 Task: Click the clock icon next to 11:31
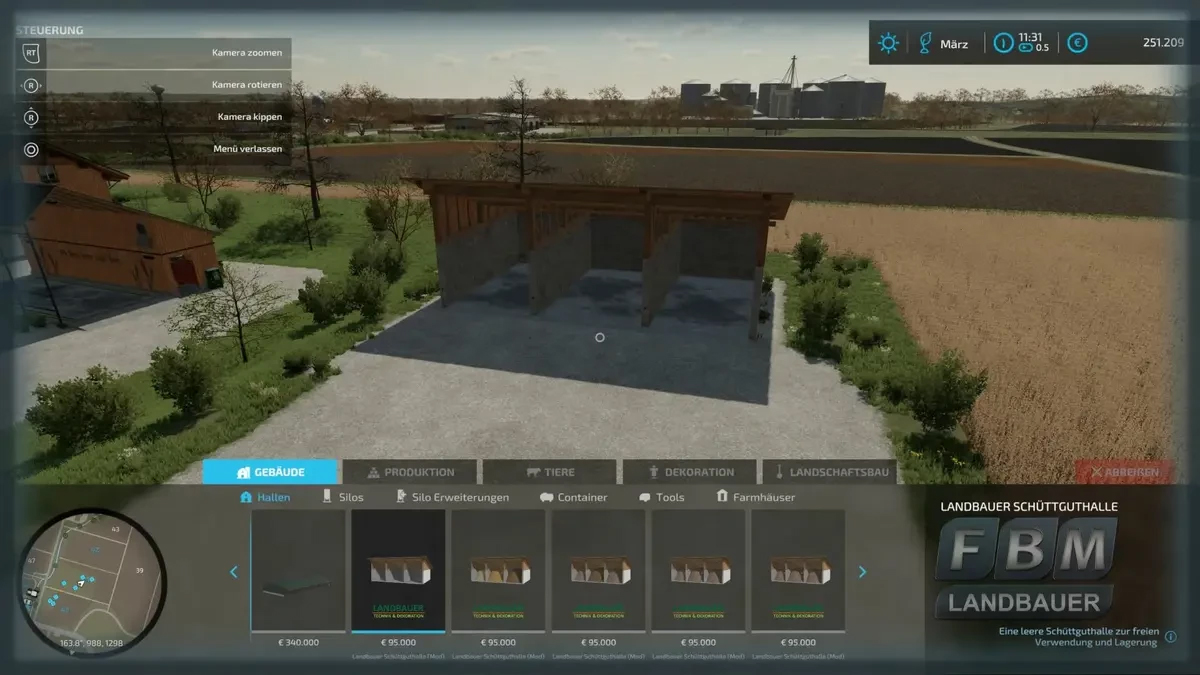1003,43
